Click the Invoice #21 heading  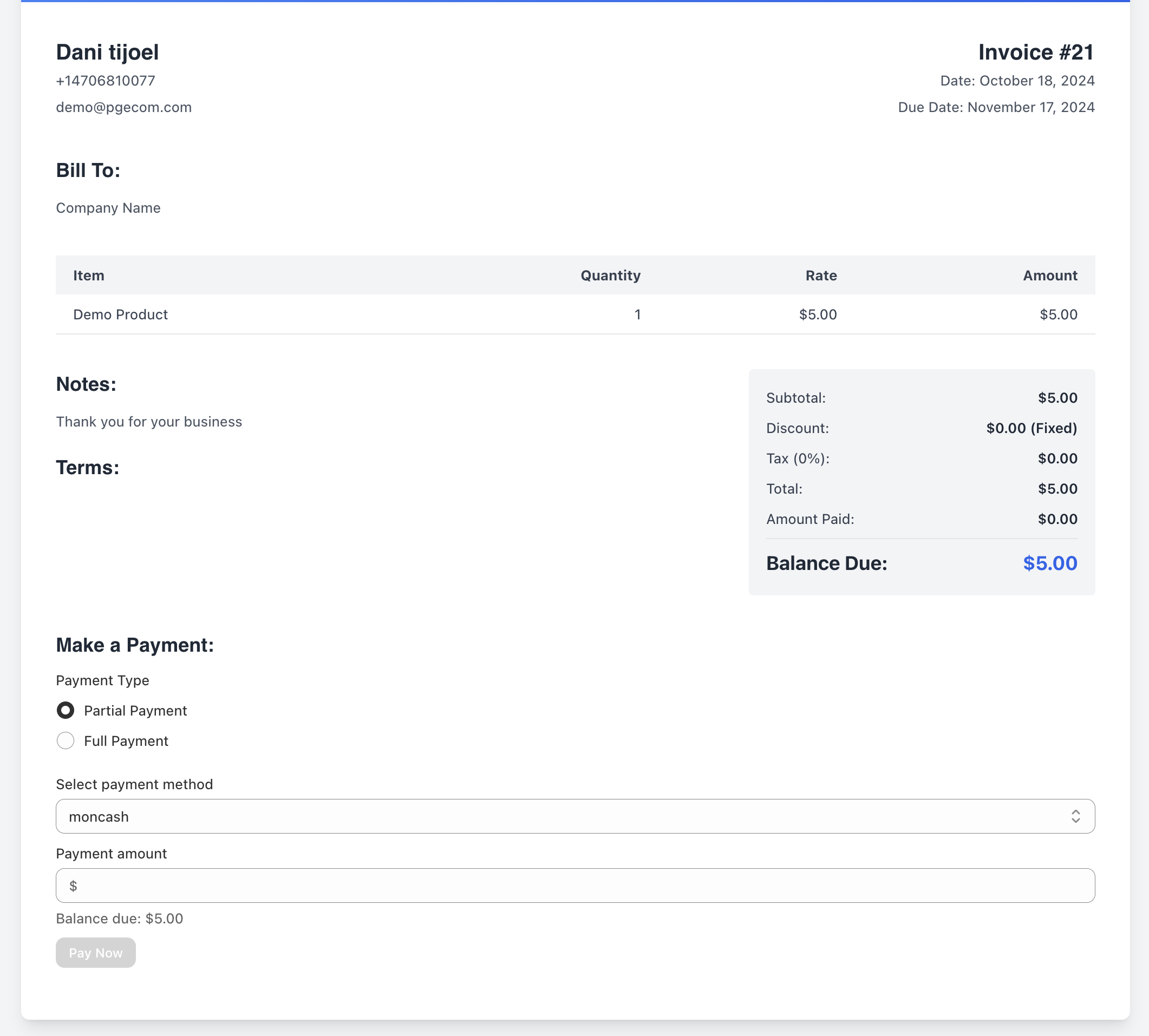1036,53
